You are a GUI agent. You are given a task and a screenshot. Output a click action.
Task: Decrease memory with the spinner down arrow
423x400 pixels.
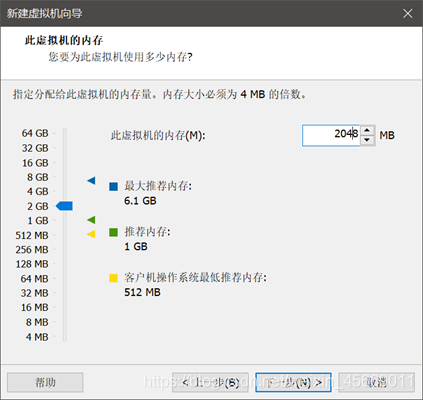(x=367, y=140)
